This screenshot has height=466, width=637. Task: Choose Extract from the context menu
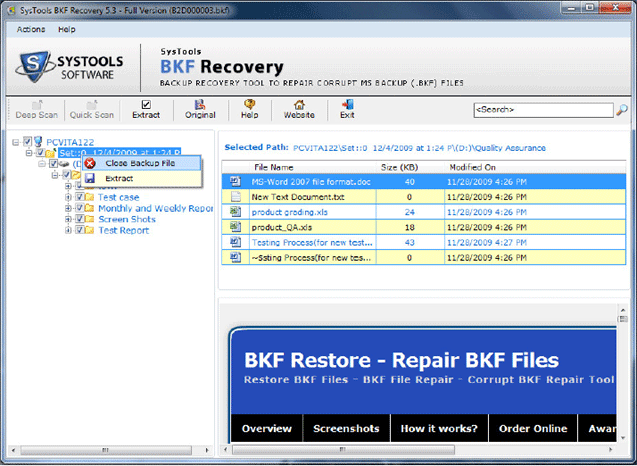click(142, 178)
